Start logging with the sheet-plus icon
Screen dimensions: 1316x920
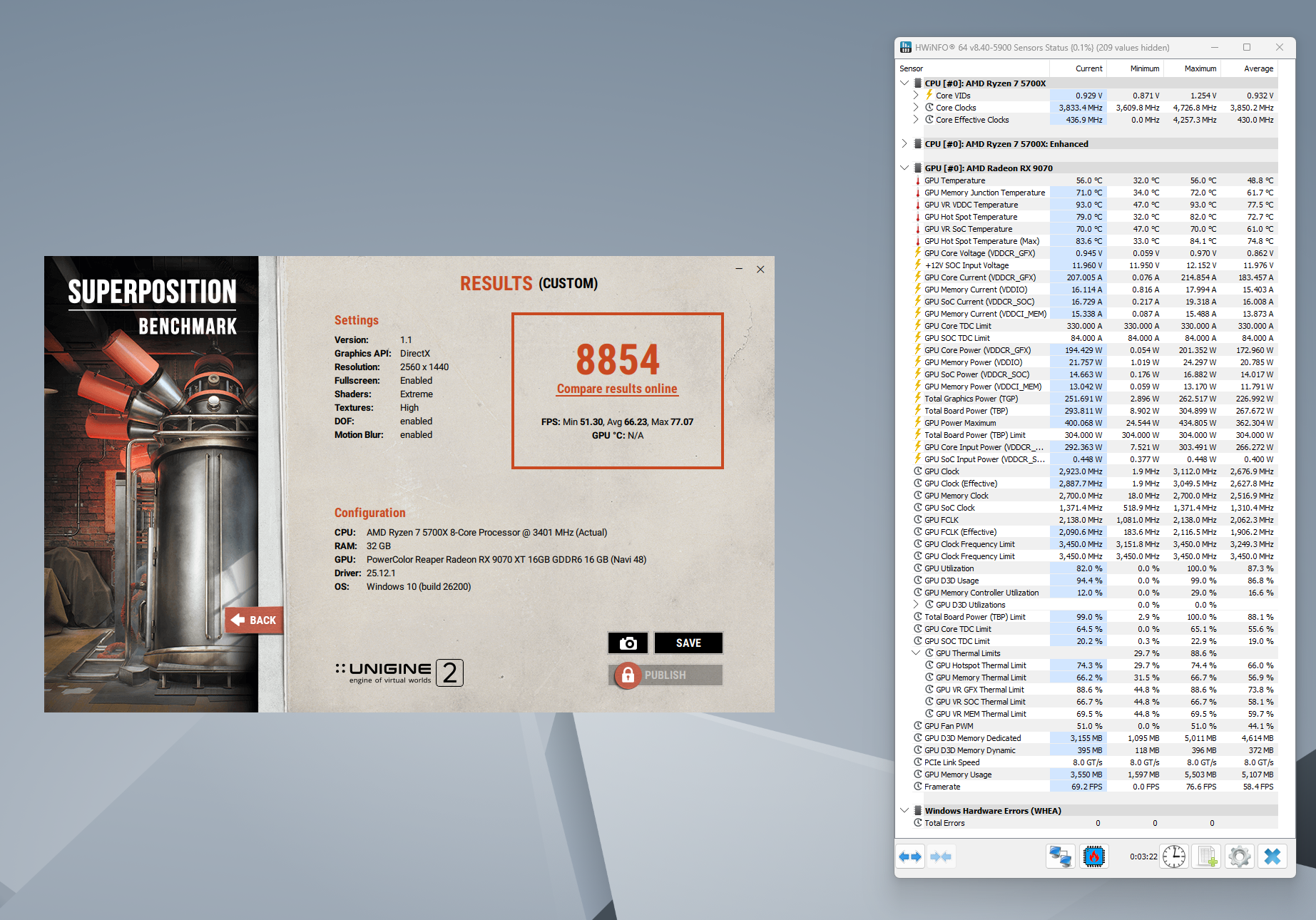click(1207, 857)
